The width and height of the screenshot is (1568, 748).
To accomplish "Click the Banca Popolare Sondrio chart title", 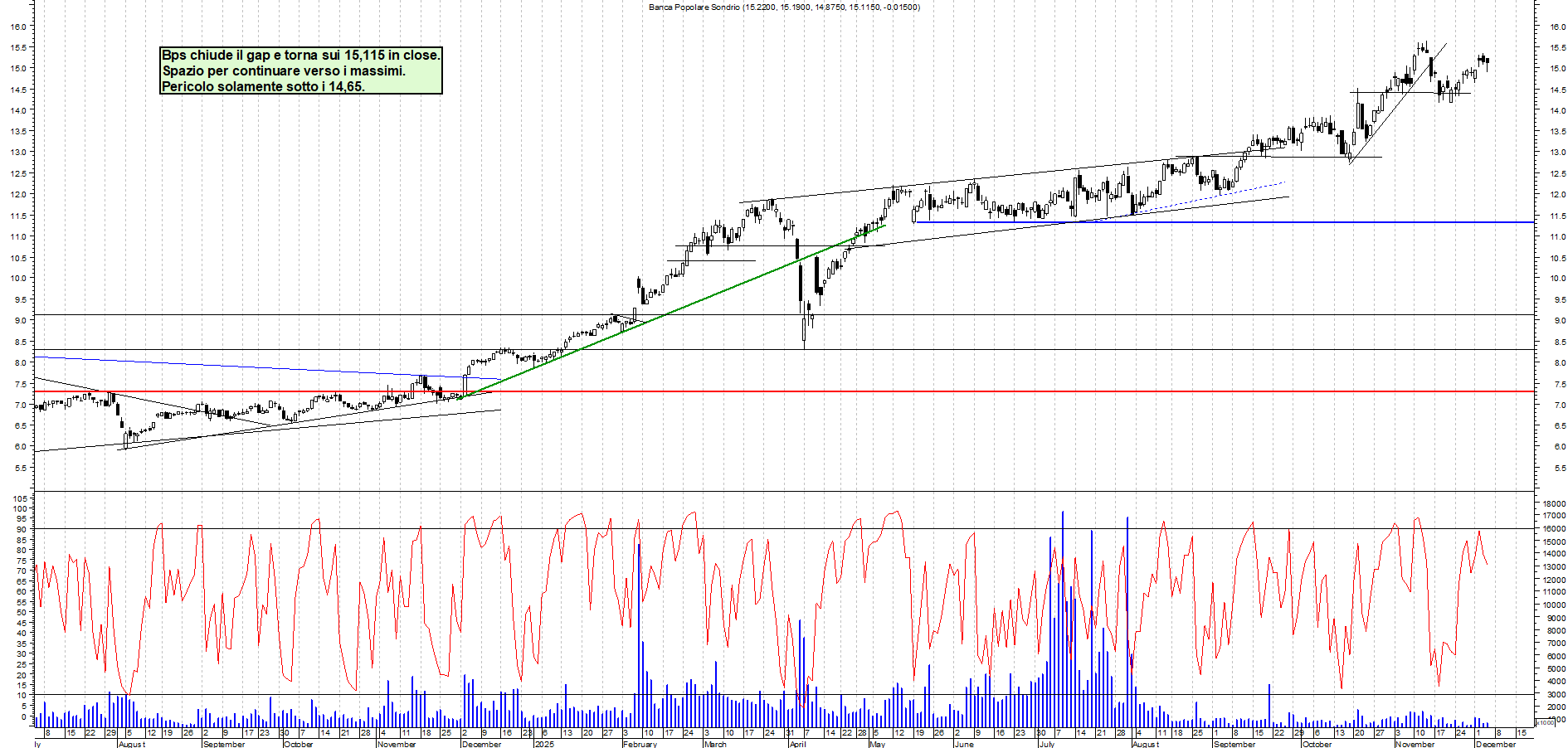I will click(x=783, y=7).
